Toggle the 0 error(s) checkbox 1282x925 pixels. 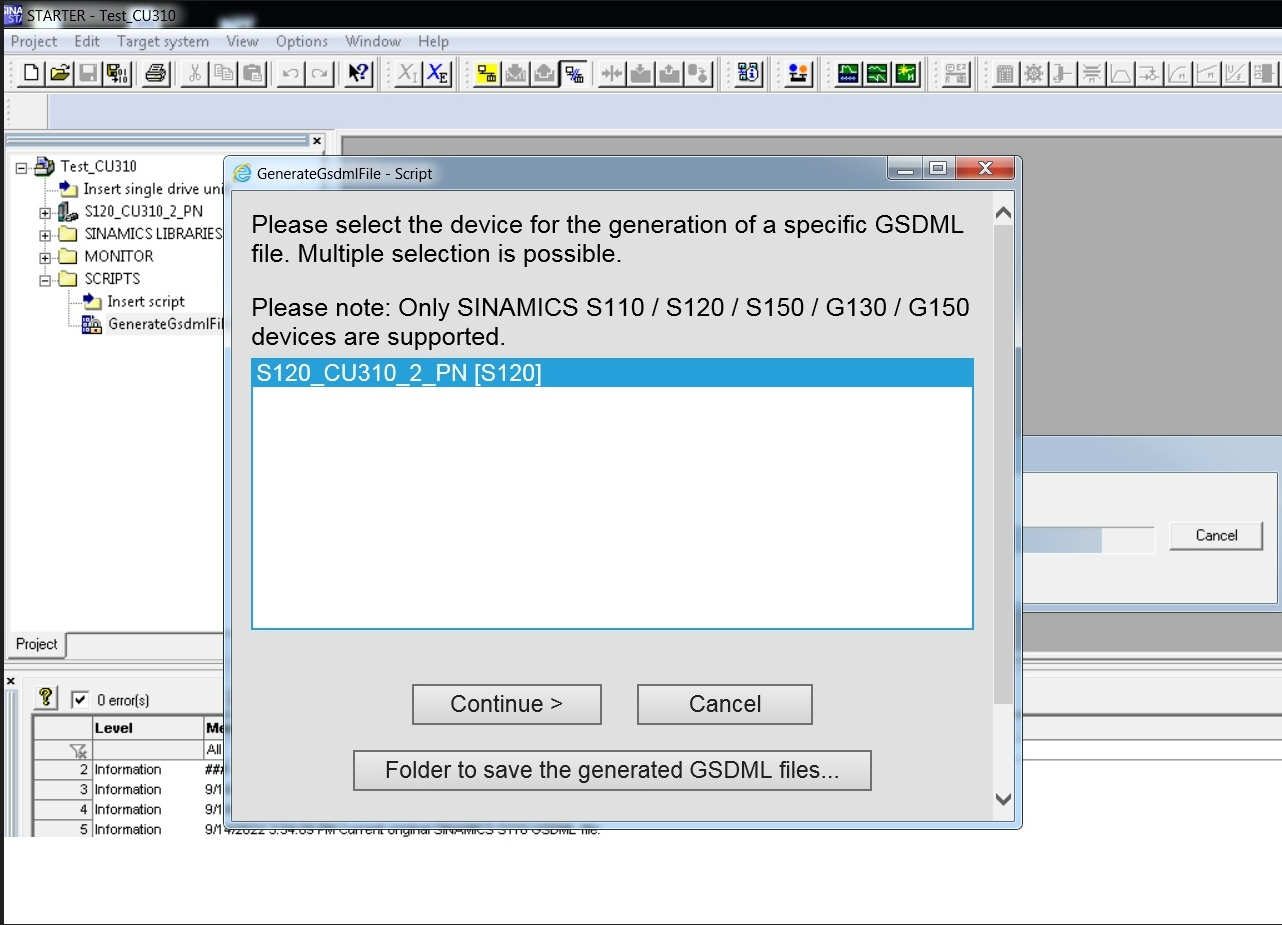tap(80, 699)
